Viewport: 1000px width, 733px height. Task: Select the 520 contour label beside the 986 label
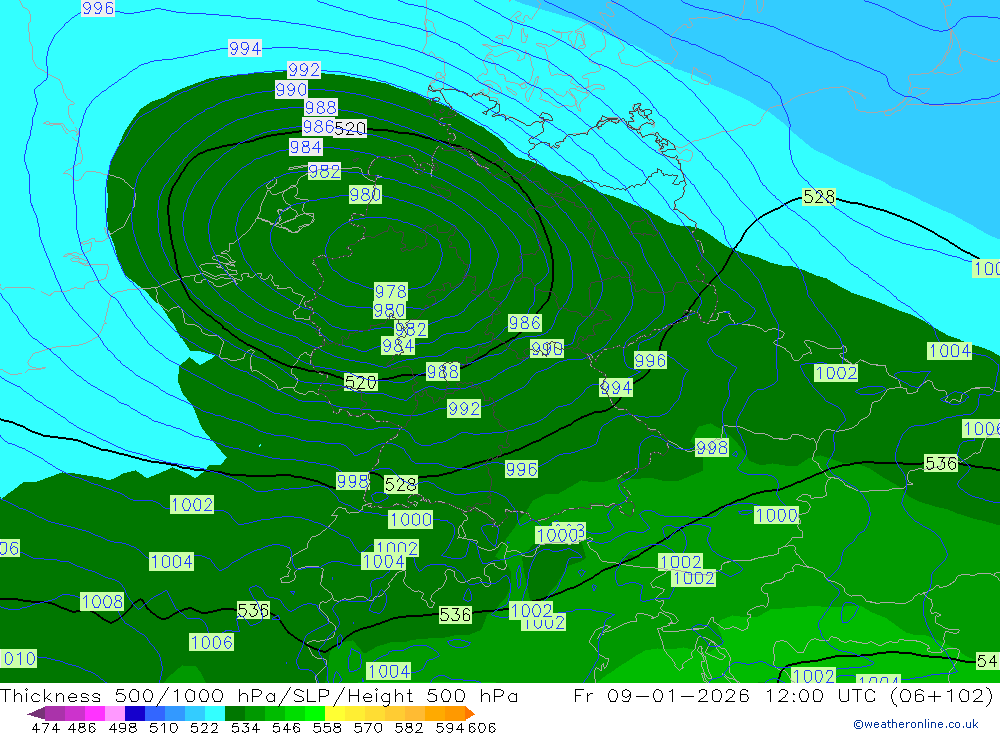tap(350, 129)
